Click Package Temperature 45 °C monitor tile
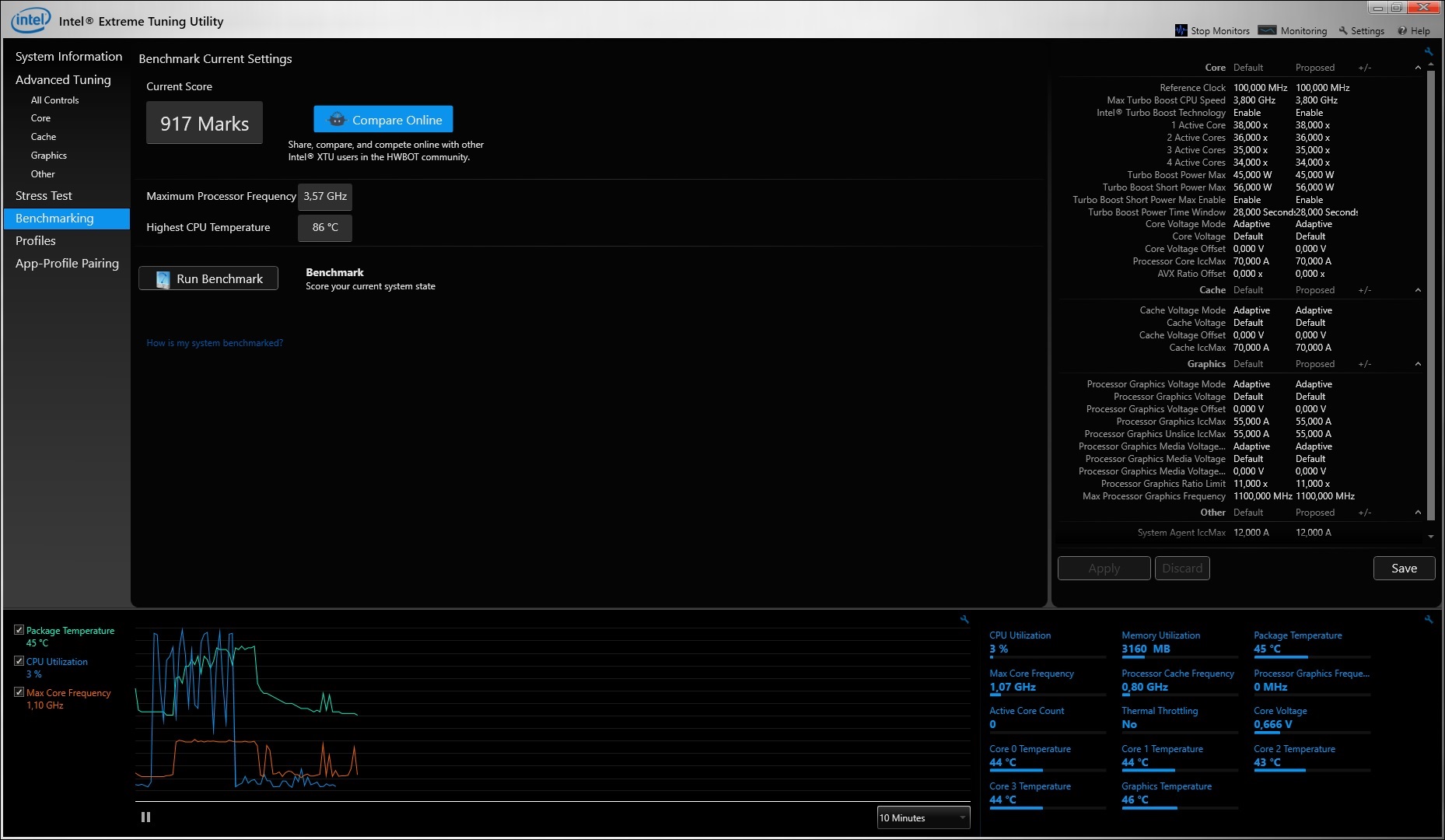The height and width of the screenshot is (840, 1445). (1311, 642)
